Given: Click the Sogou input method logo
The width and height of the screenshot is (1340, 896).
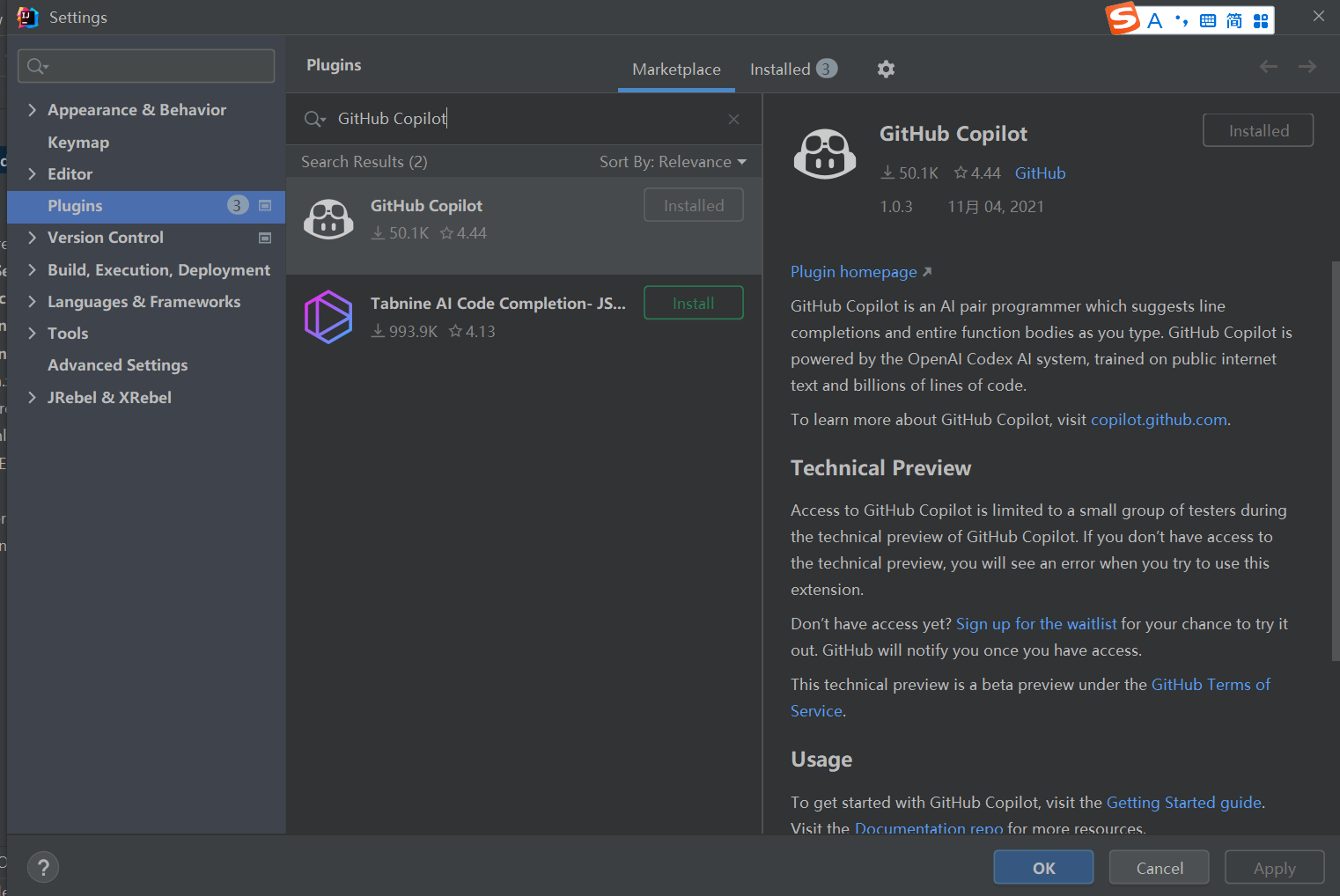Looking at the screenshot, I should click(x=1123, y=18).
